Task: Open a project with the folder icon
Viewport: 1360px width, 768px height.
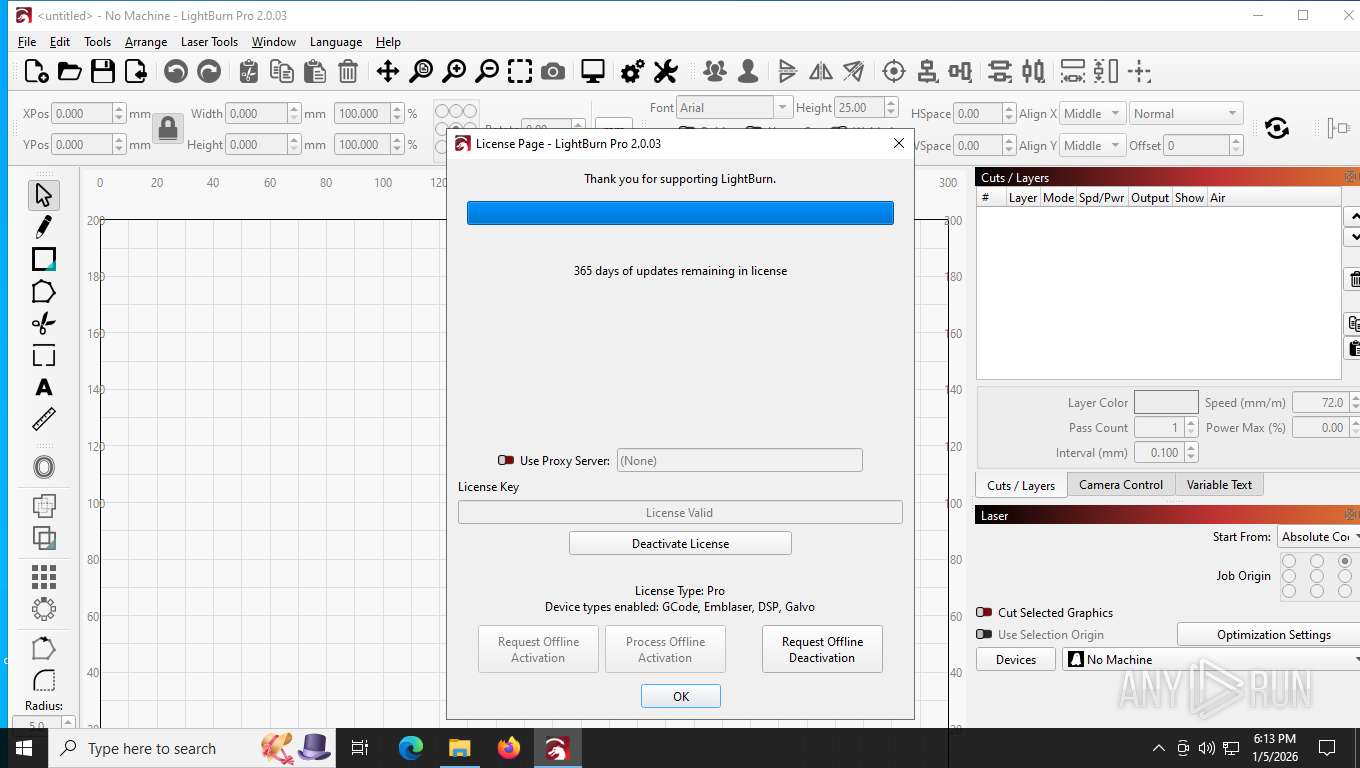Action: [x=69, y=71]
